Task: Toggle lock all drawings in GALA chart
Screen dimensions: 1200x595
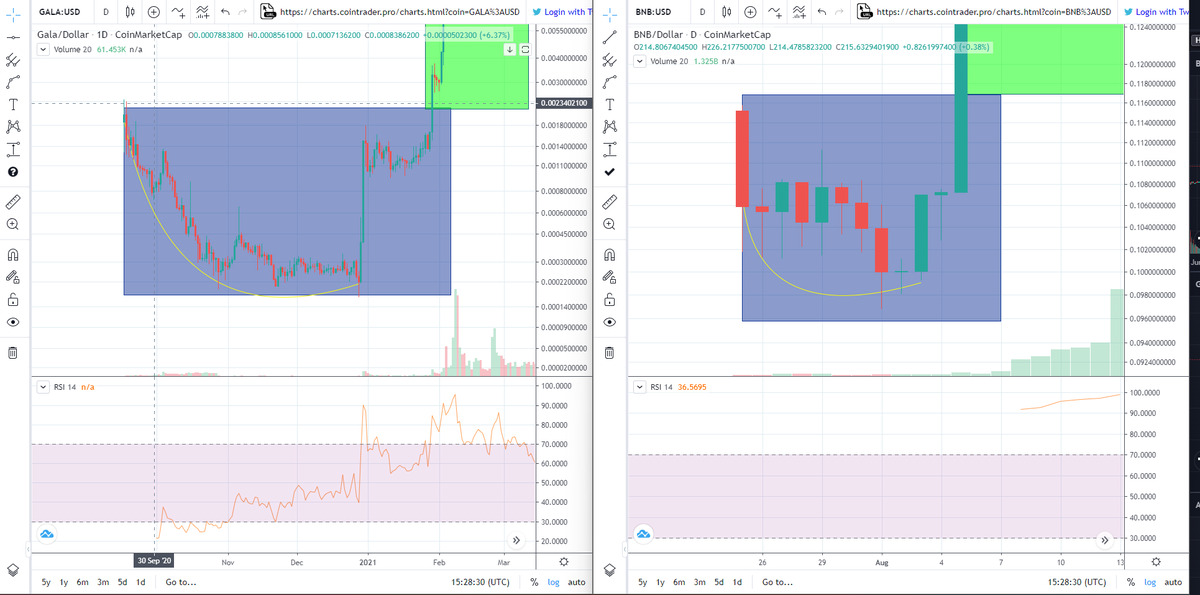Action: (x=12, y=298)
